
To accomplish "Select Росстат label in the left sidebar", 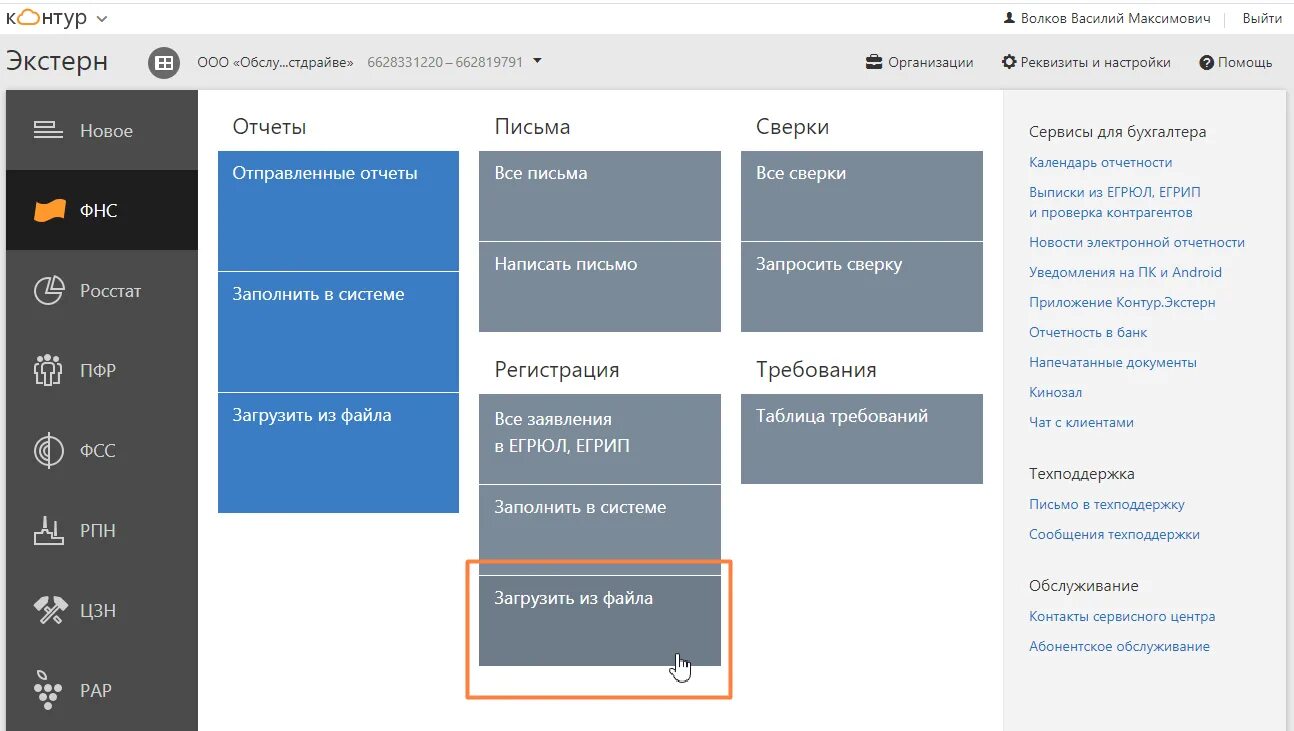I will click(111, 291).
